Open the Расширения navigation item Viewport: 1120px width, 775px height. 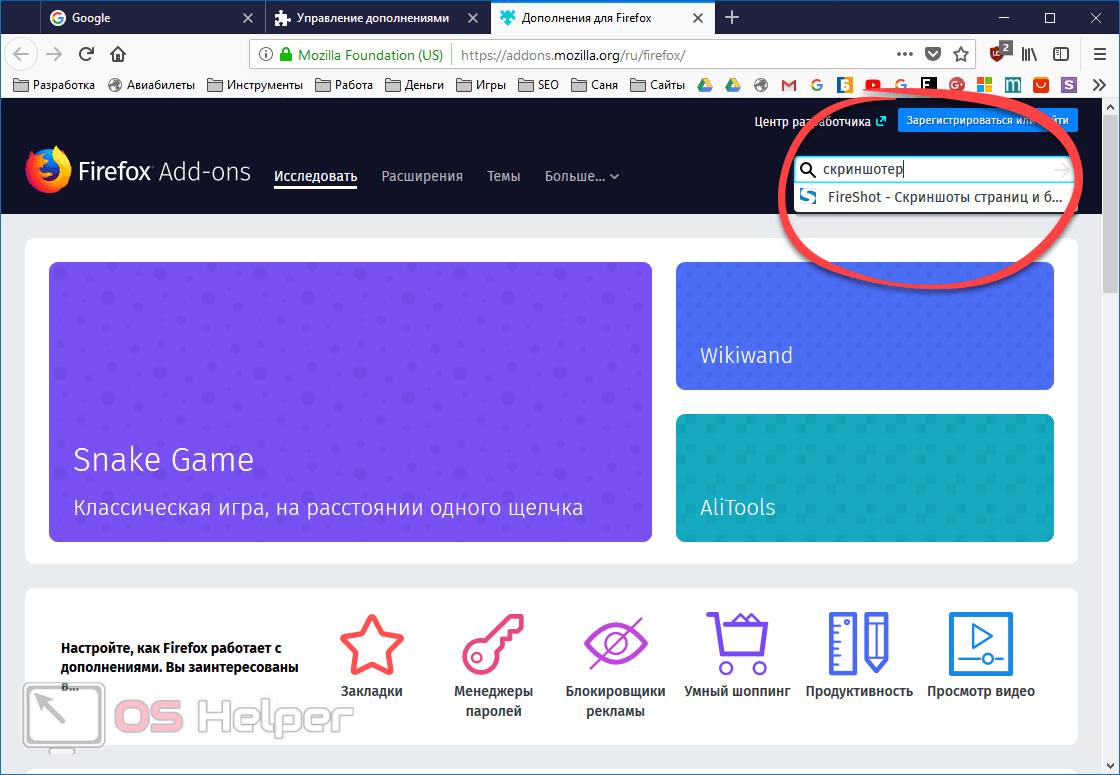422,176
